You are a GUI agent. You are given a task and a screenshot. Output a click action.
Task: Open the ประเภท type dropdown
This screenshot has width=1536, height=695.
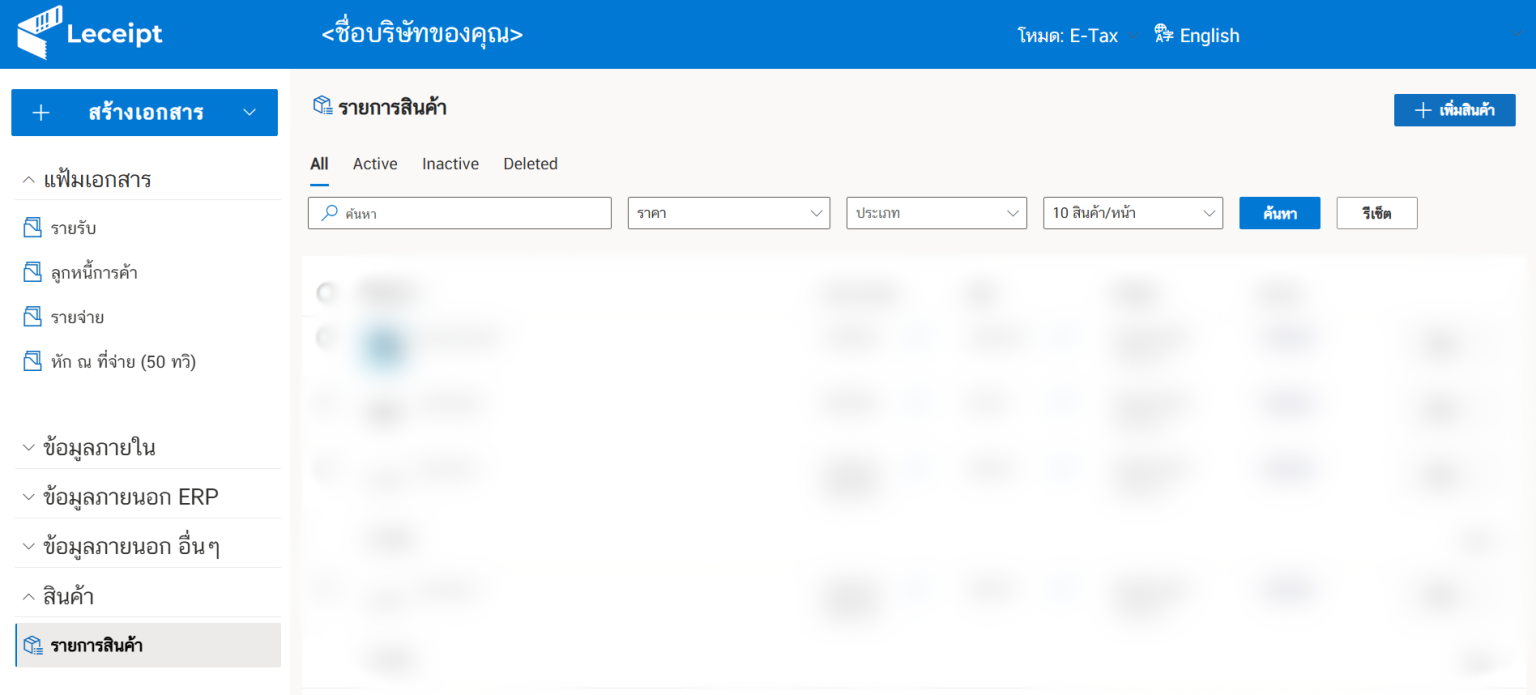click(x=936, y=213)
